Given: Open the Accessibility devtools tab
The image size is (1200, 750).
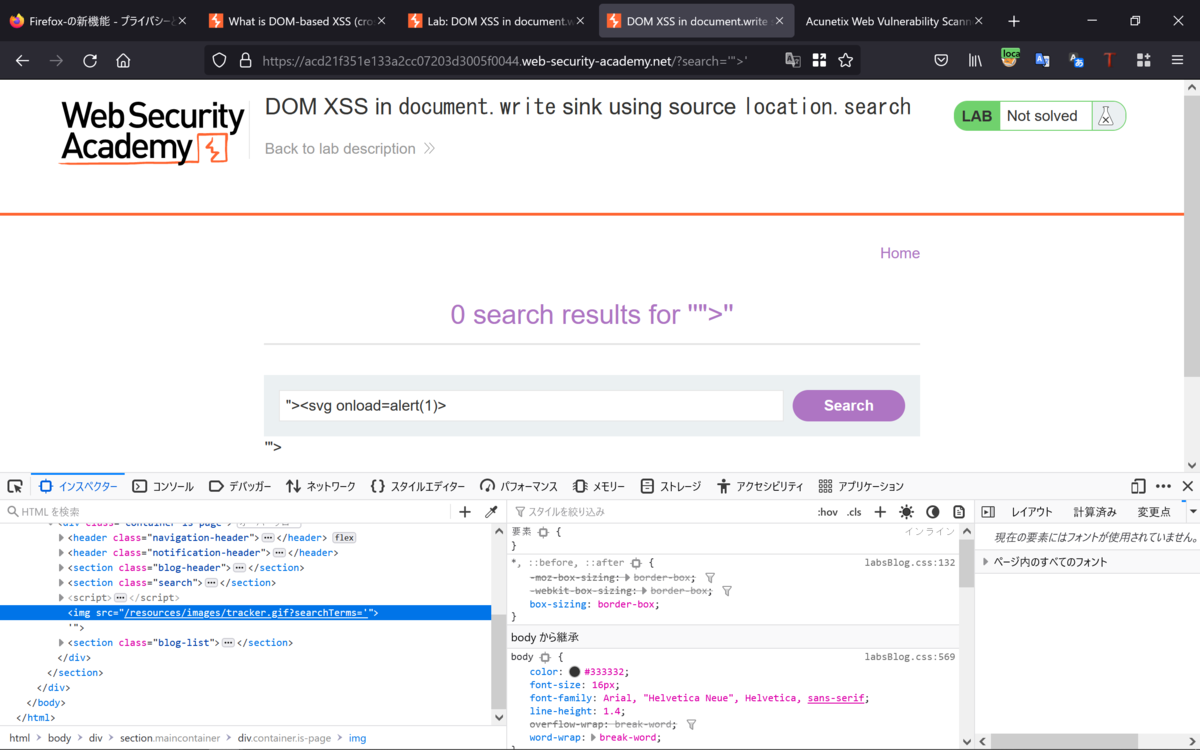Looking at the screenshot, I should pos(760,486).
